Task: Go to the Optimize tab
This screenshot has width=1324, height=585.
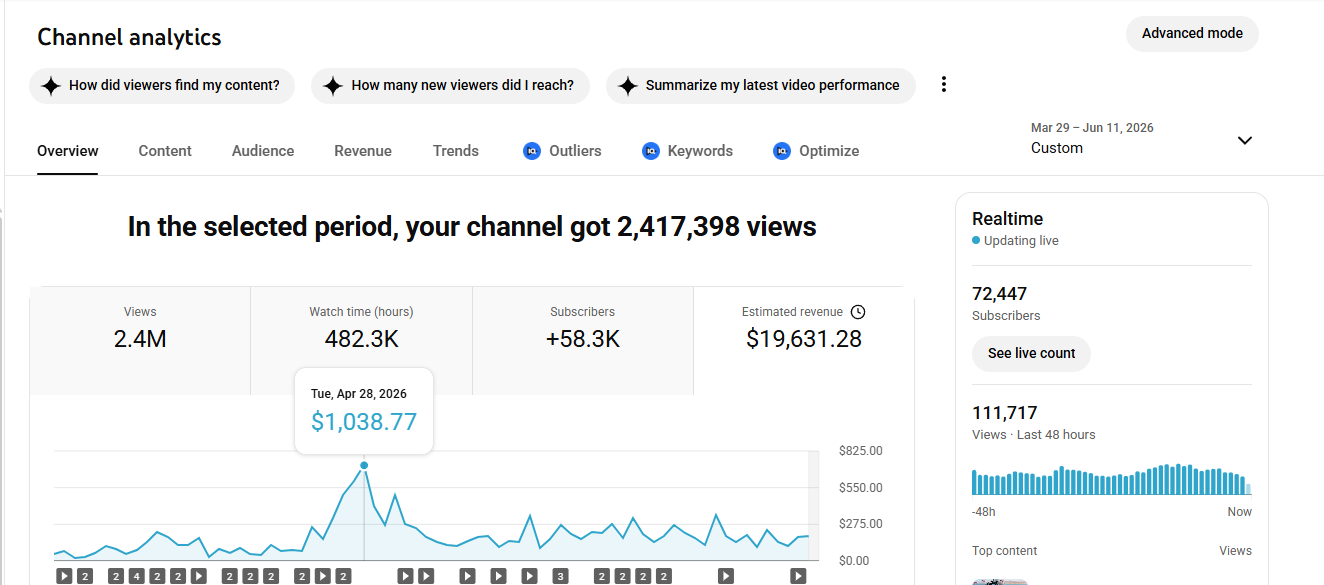Action: click(816, 151)
